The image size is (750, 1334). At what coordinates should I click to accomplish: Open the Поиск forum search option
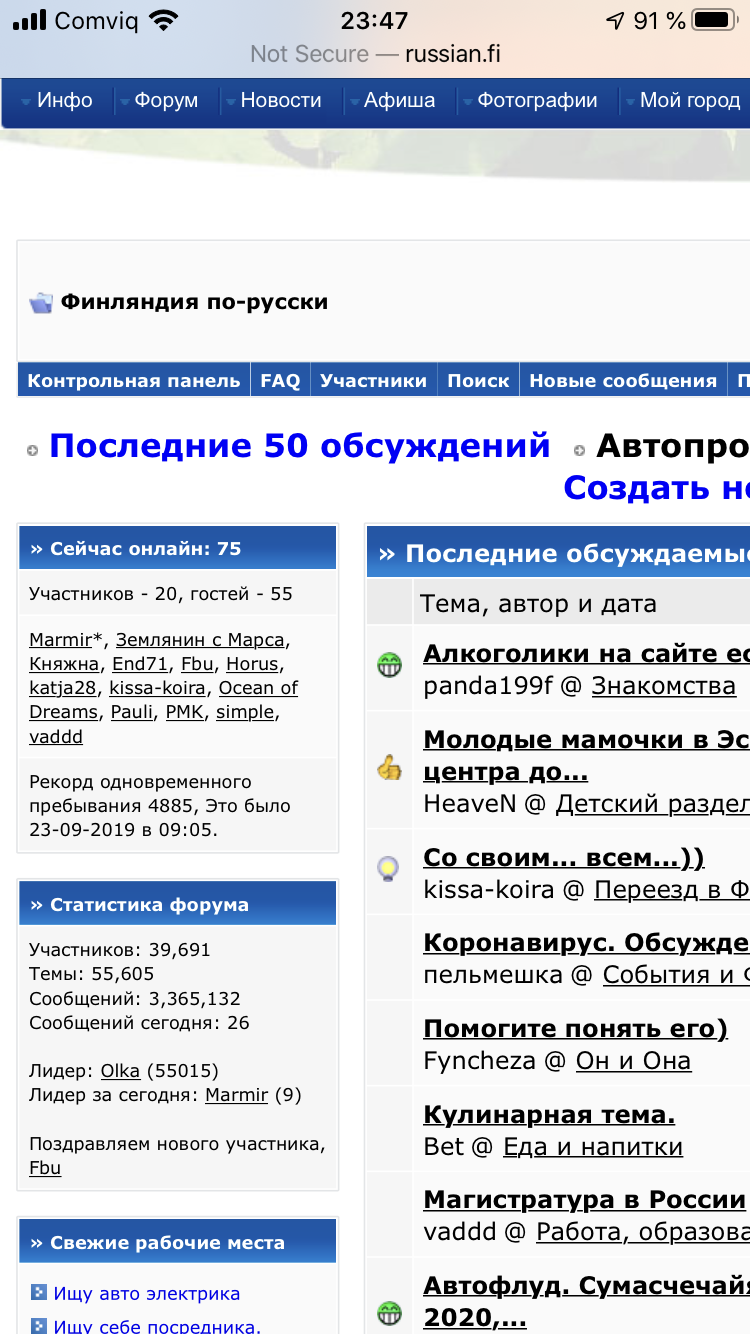tap(478, 380)
